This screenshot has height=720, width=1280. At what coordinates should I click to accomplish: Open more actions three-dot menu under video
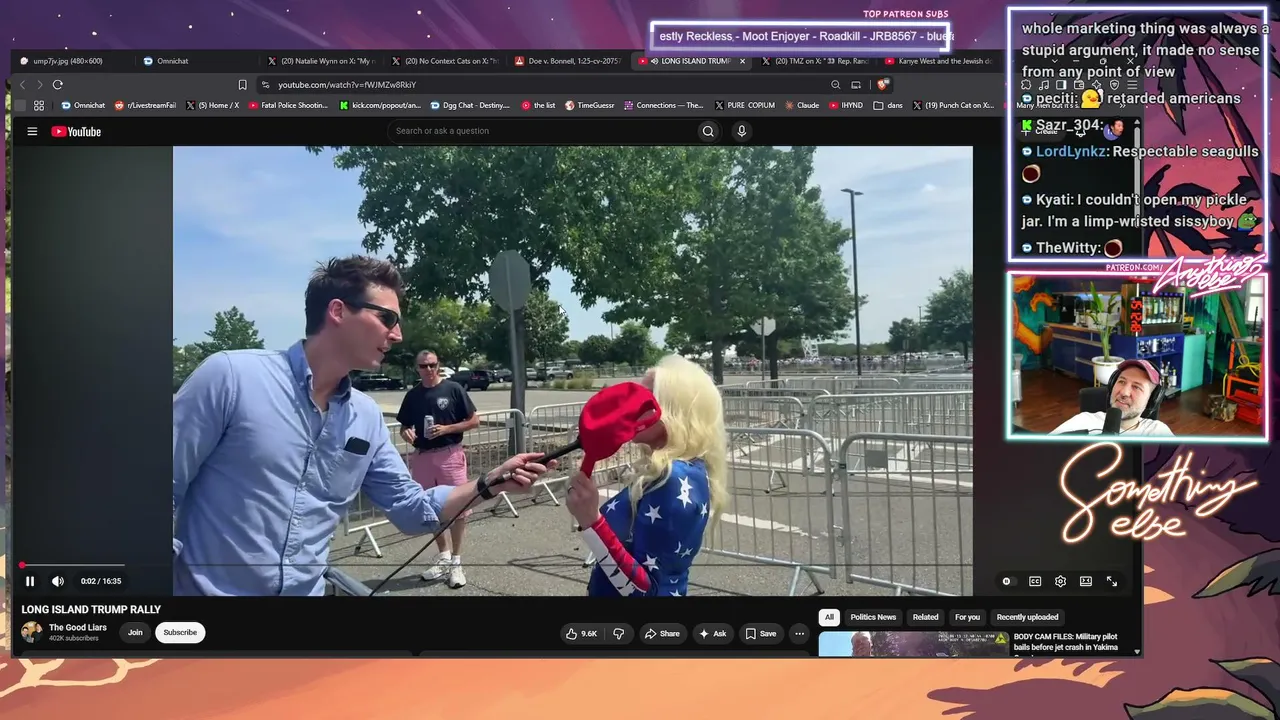pos(799,633)
